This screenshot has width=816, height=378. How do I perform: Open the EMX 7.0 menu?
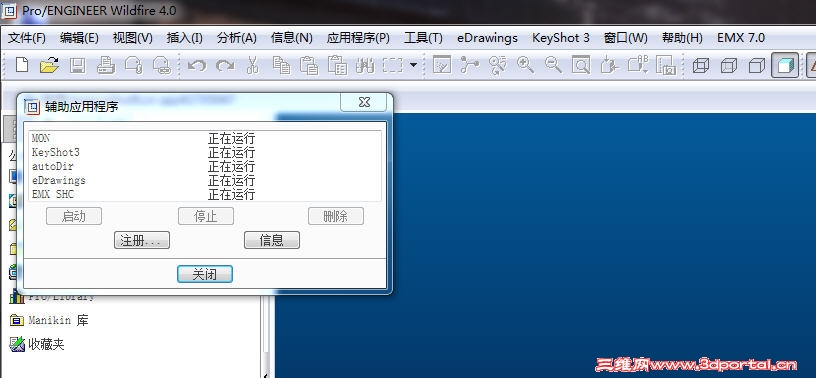click(741, 38)
